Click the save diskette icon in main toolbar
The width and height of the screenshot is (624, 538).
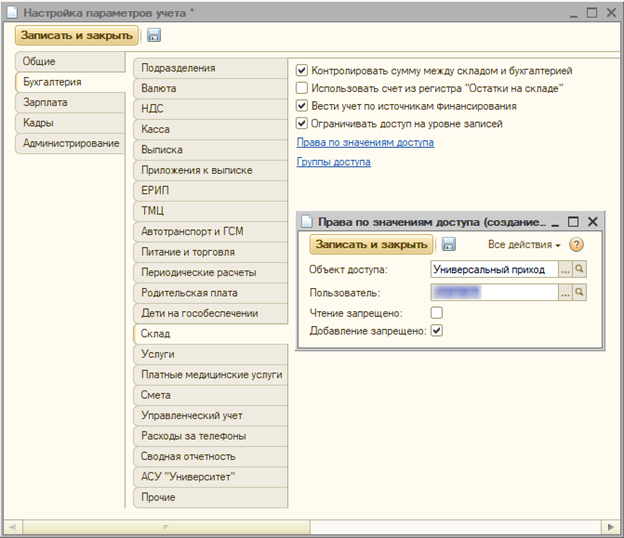coord(154,35)
